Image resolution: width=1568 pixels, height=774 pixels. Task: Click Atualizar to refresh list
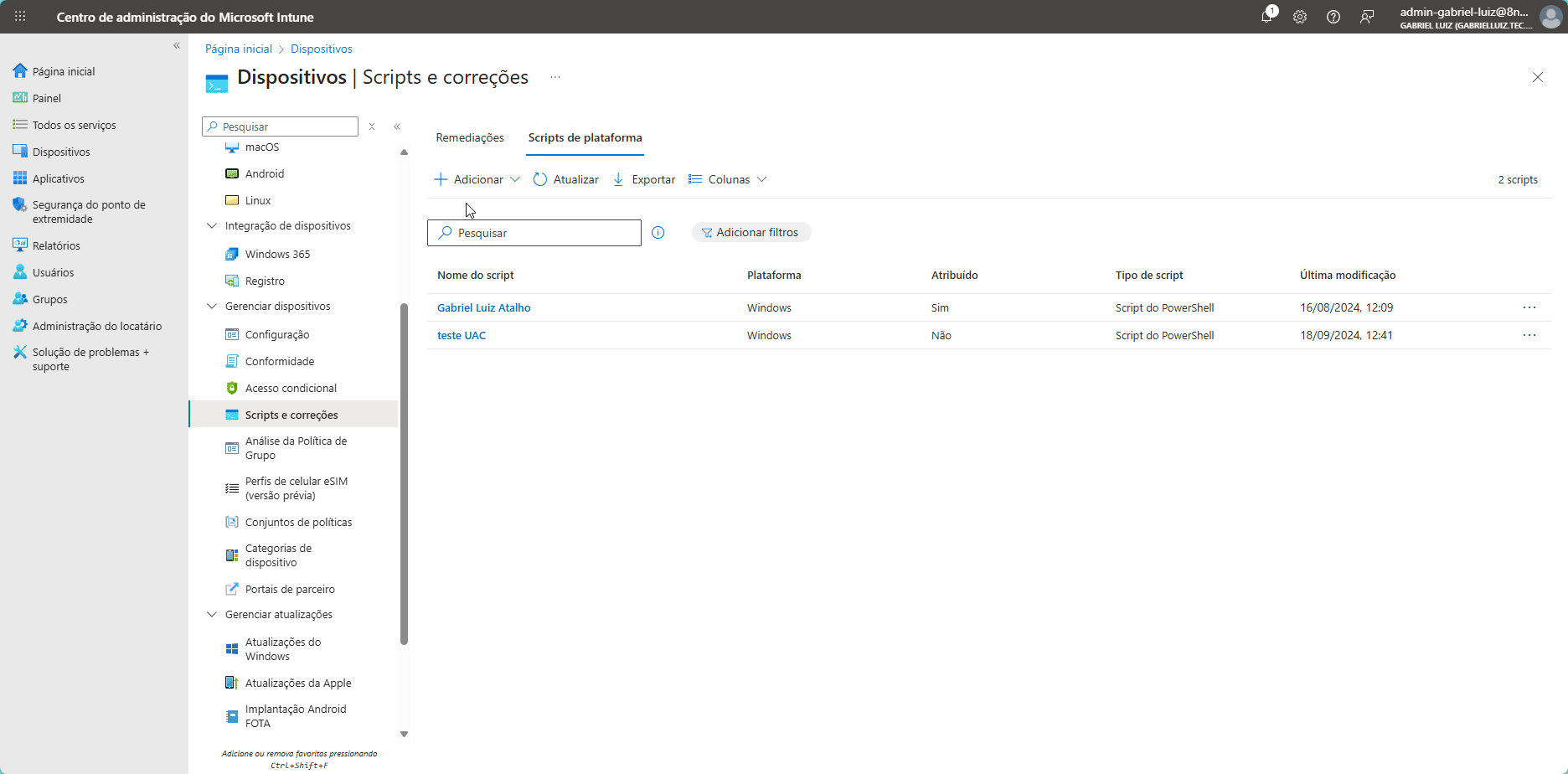566,179
